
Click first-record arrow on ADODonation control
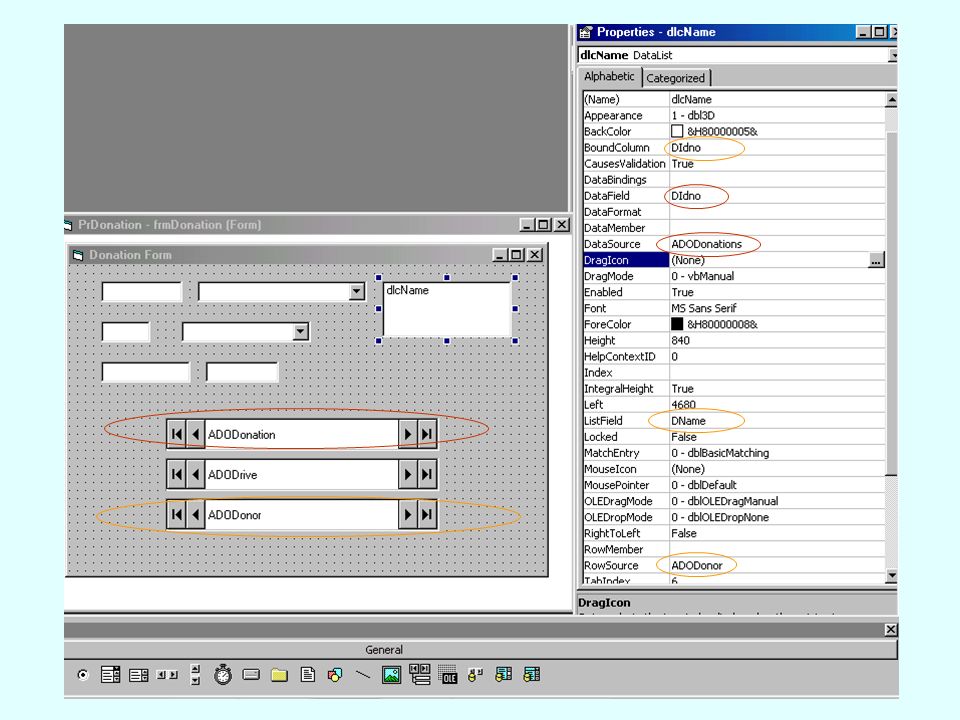[177, 434]
